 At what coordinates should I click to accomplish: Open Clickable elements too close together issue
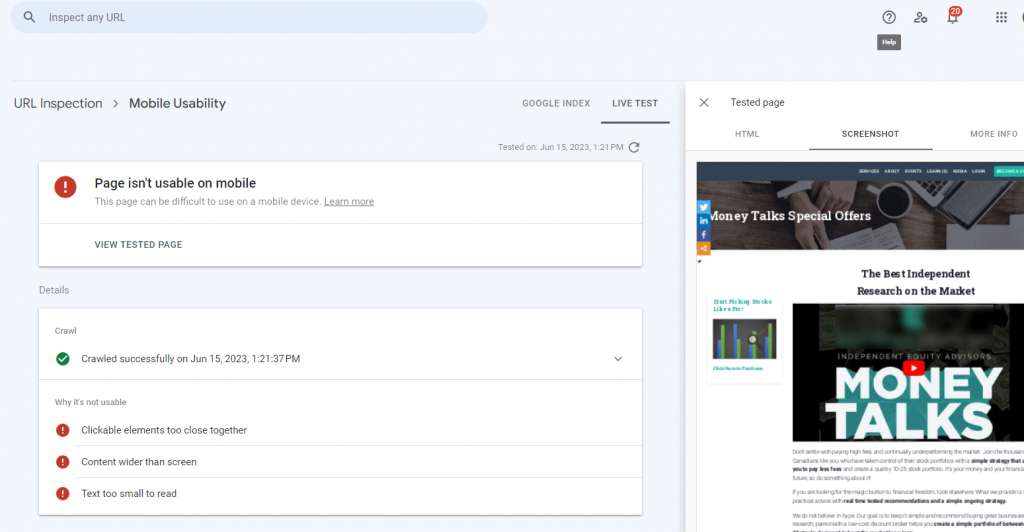(x=340, y=430)
